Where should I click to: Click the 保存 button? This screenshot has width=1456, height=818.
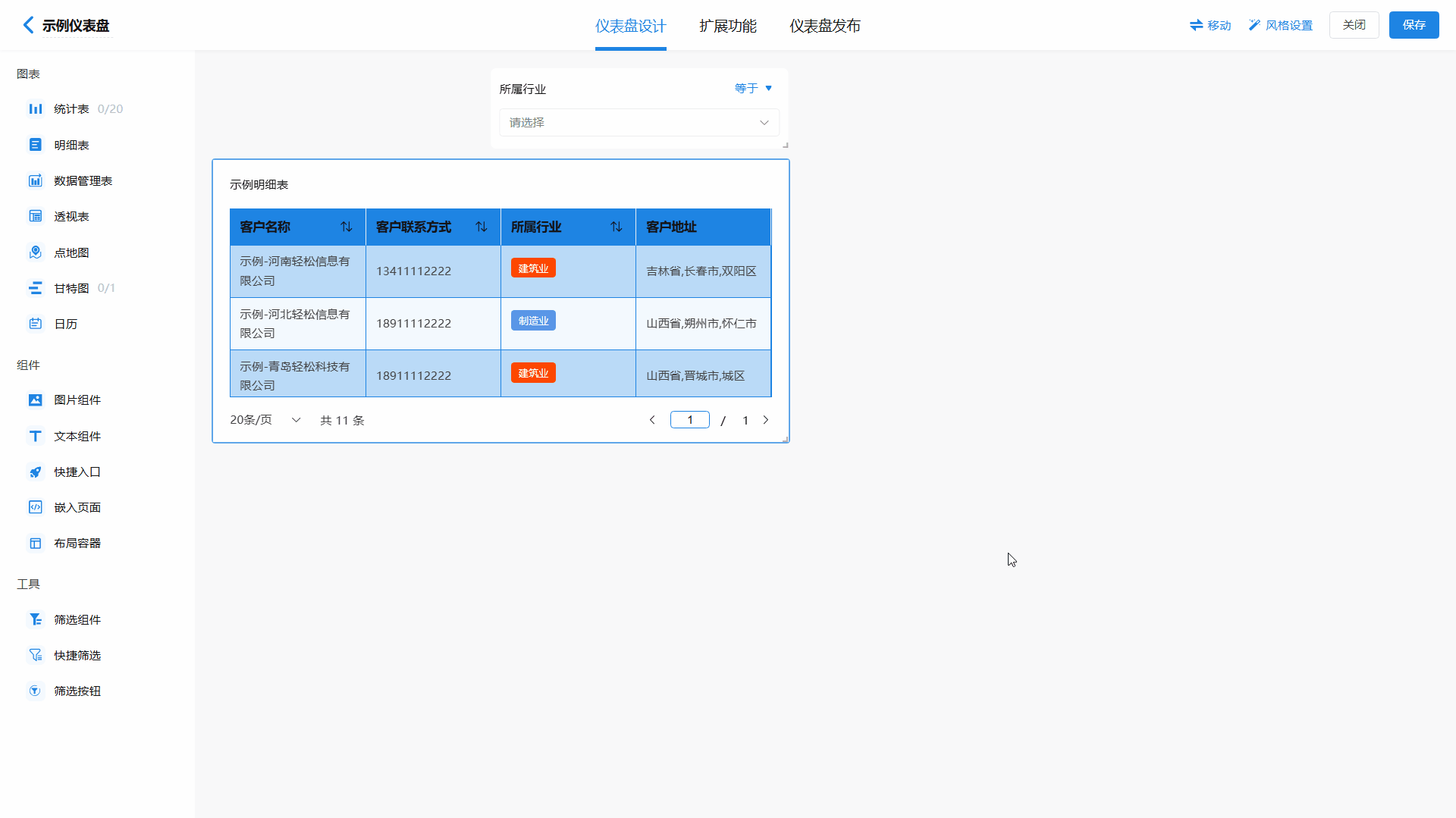[x=1414, y=25]
